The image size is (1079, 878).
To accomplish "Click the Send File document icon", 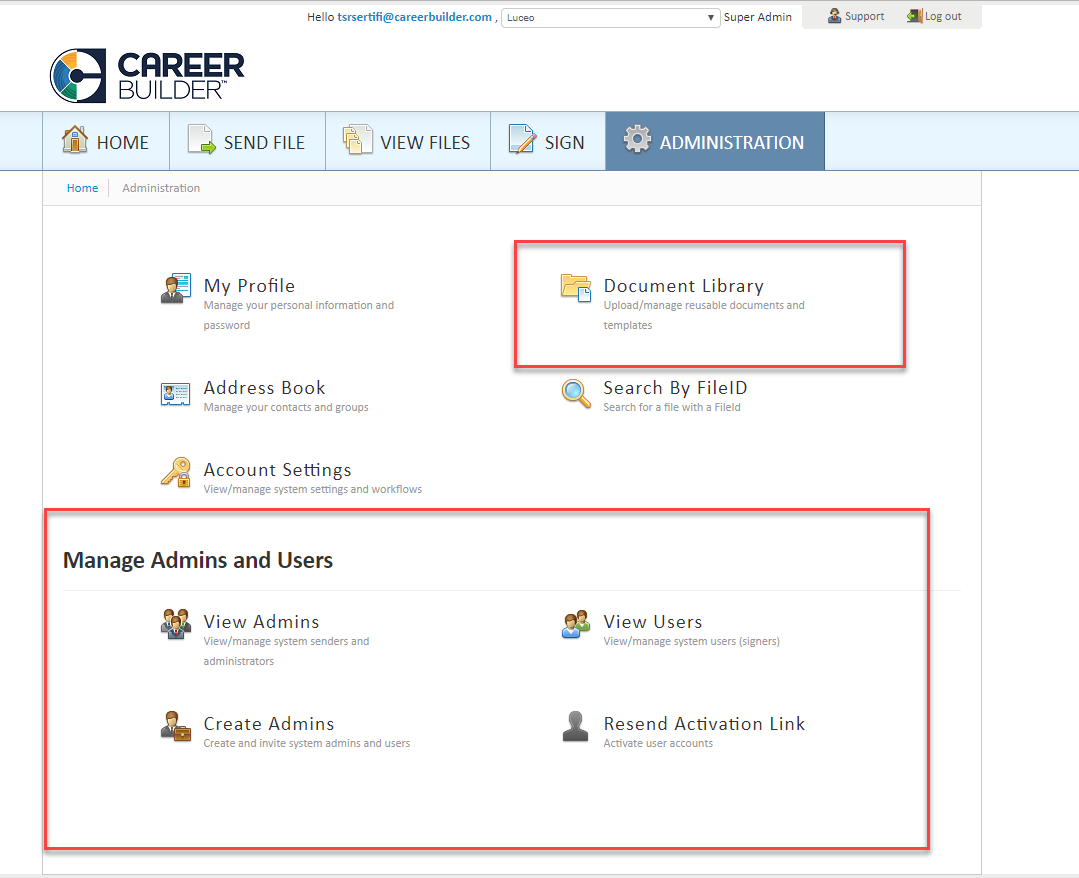I will pos(202,140).
